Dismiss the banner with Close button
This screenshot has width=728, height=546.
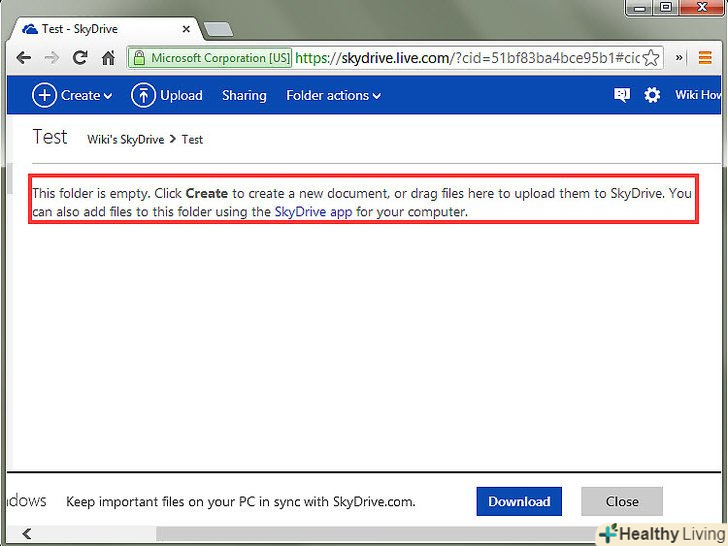tap(622, 501)
